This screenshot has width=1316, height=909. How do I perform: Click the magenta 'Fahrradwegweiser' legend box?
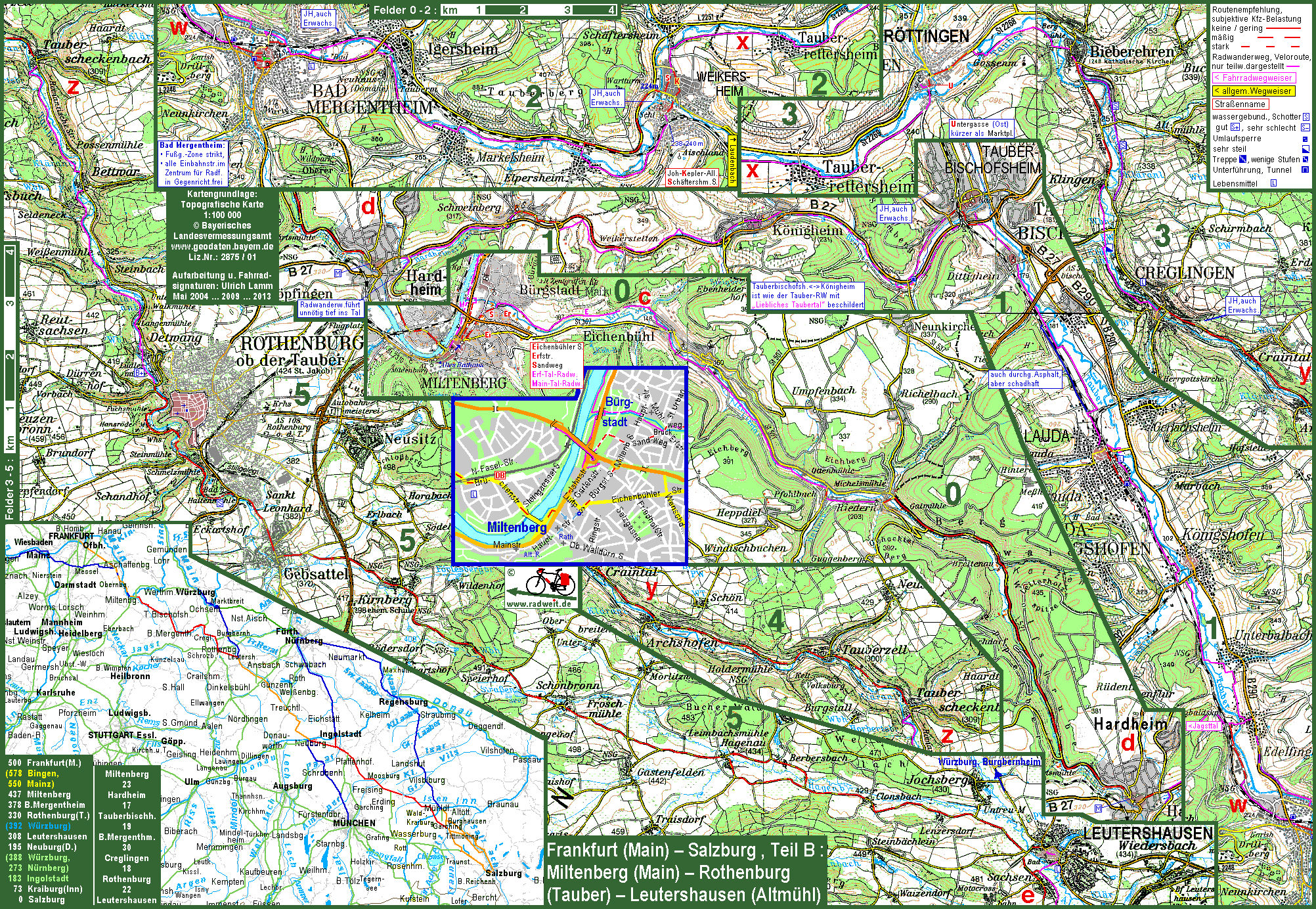(1253, 78)
